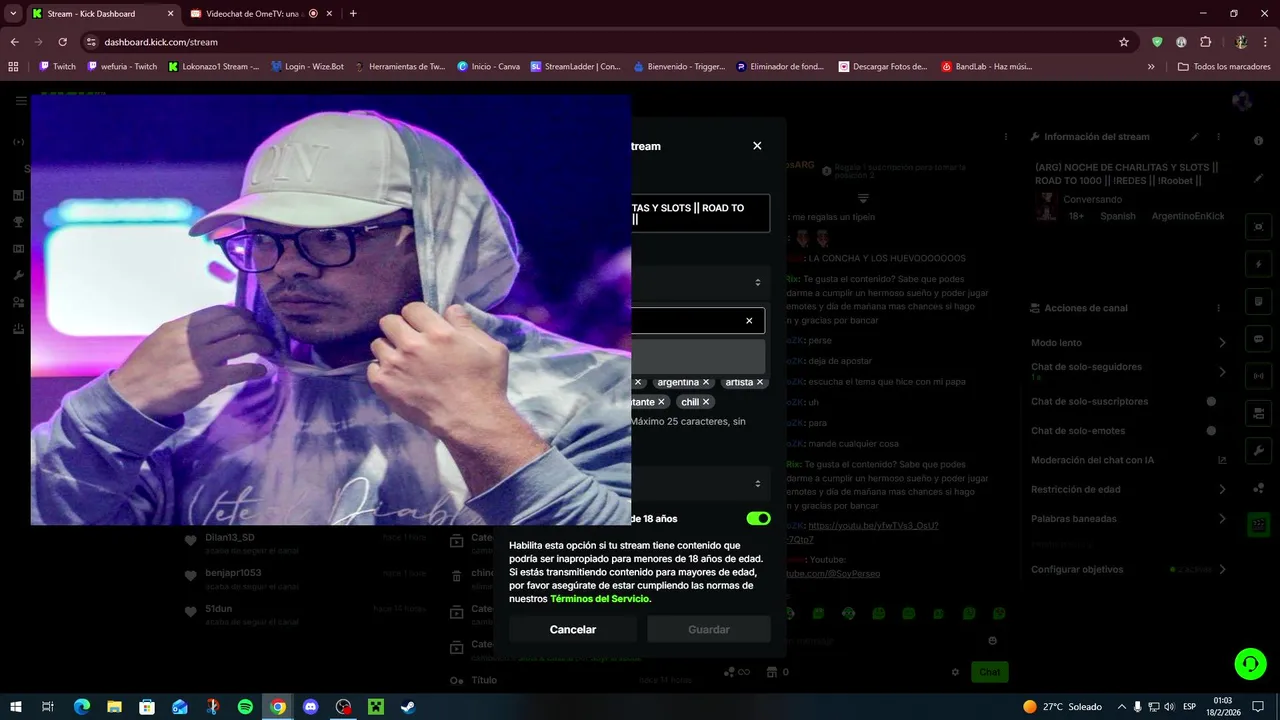Toggle Chat de solo-suscriptores

point(1211,402)
